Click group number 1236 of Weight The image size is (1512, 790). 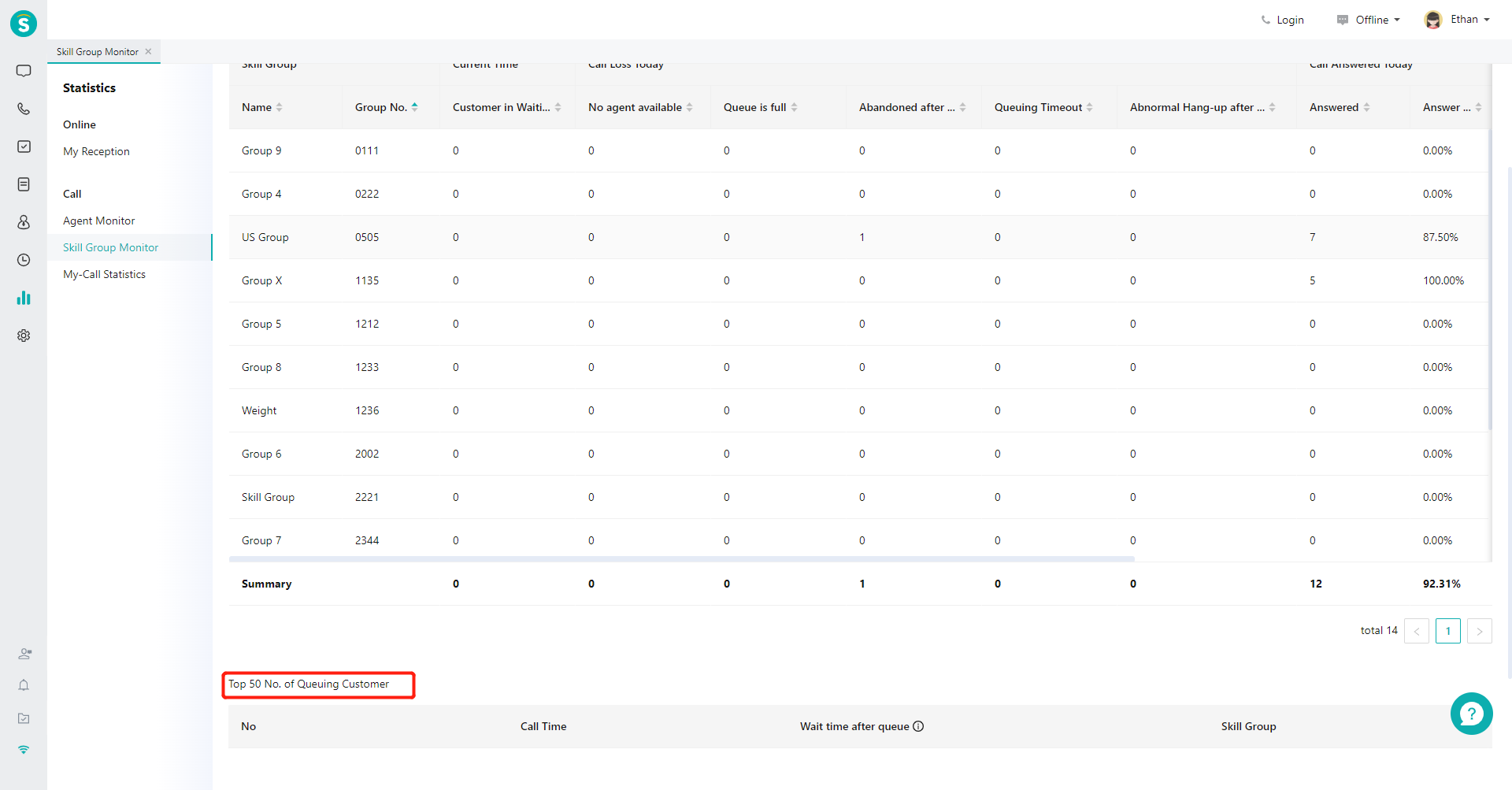(x=367, y=410)
